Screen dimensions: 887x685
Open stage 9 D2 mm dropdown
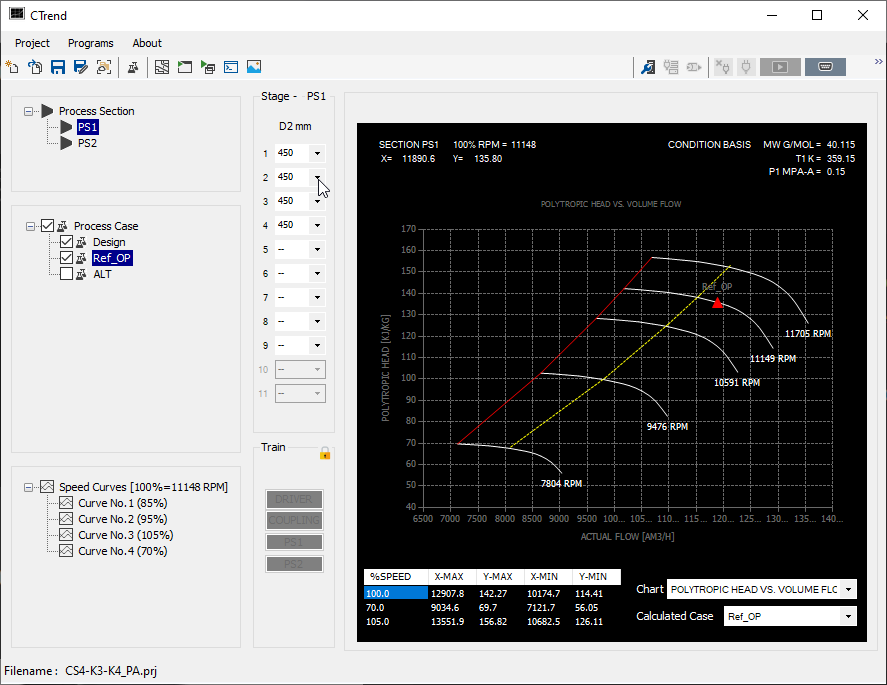click(x=317, y=346)
